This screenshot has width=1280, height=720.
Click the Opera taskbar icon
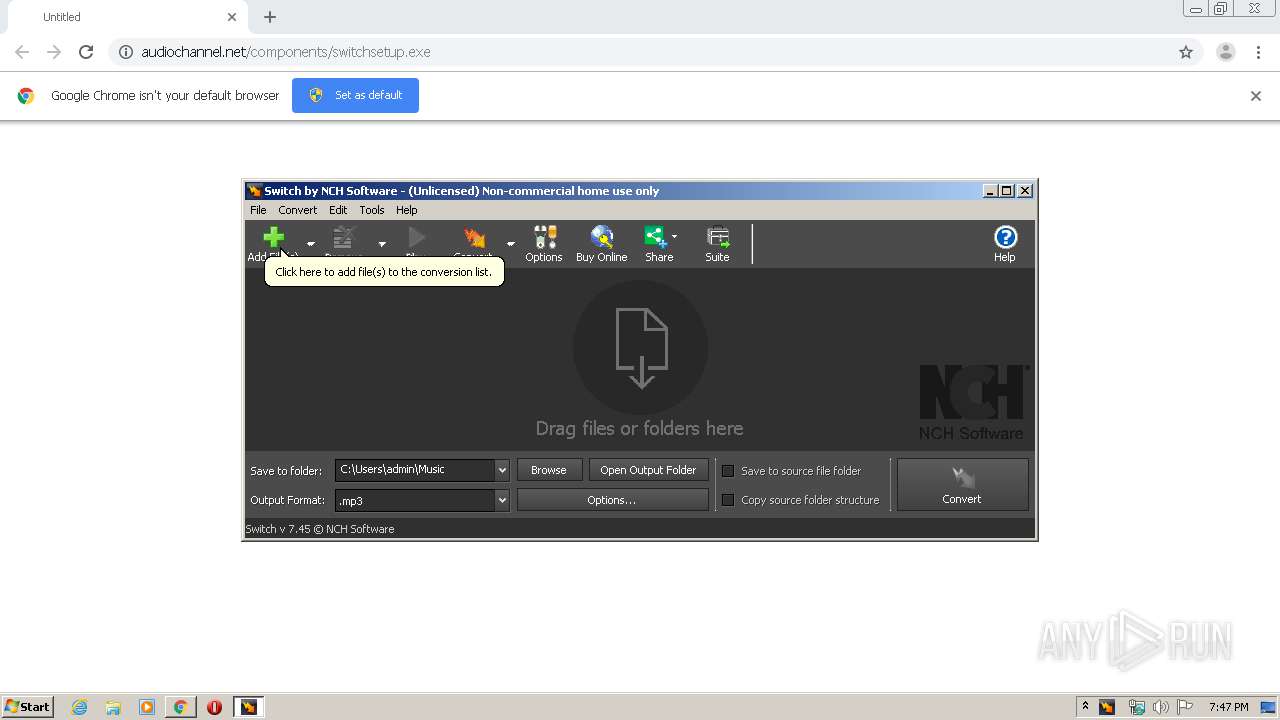tap(214, 707)
